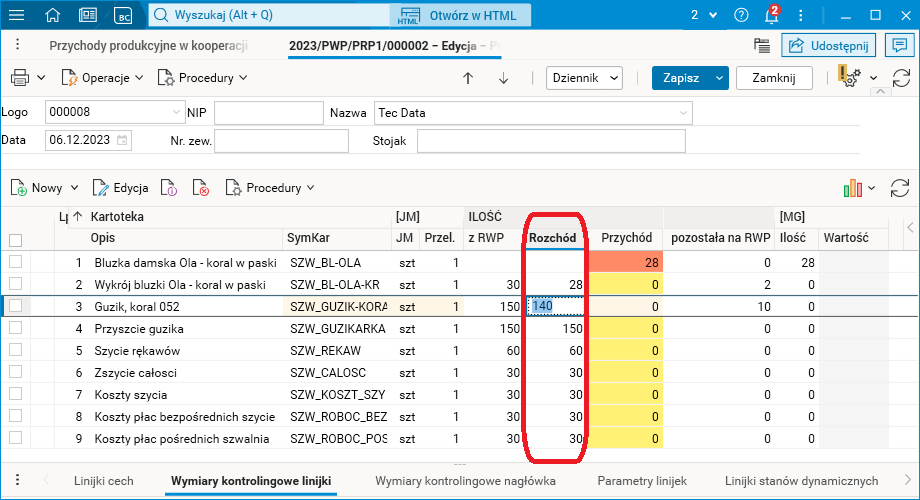Image resolution: width=920 pixels, height=500 pixels.
Task: Open the calendar picker for Data
Action: click(x=122, y=140)
